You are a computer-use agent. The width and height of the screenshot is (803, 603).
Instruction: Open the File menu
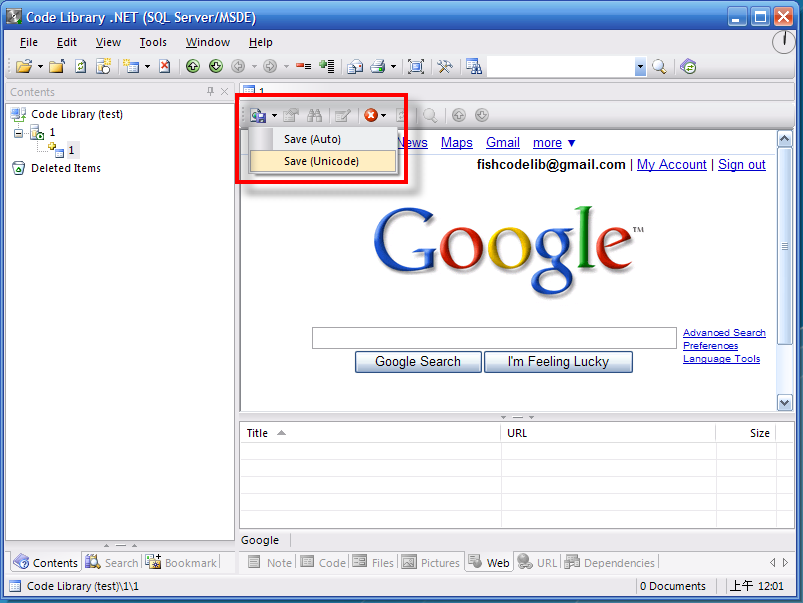(29, 42)
